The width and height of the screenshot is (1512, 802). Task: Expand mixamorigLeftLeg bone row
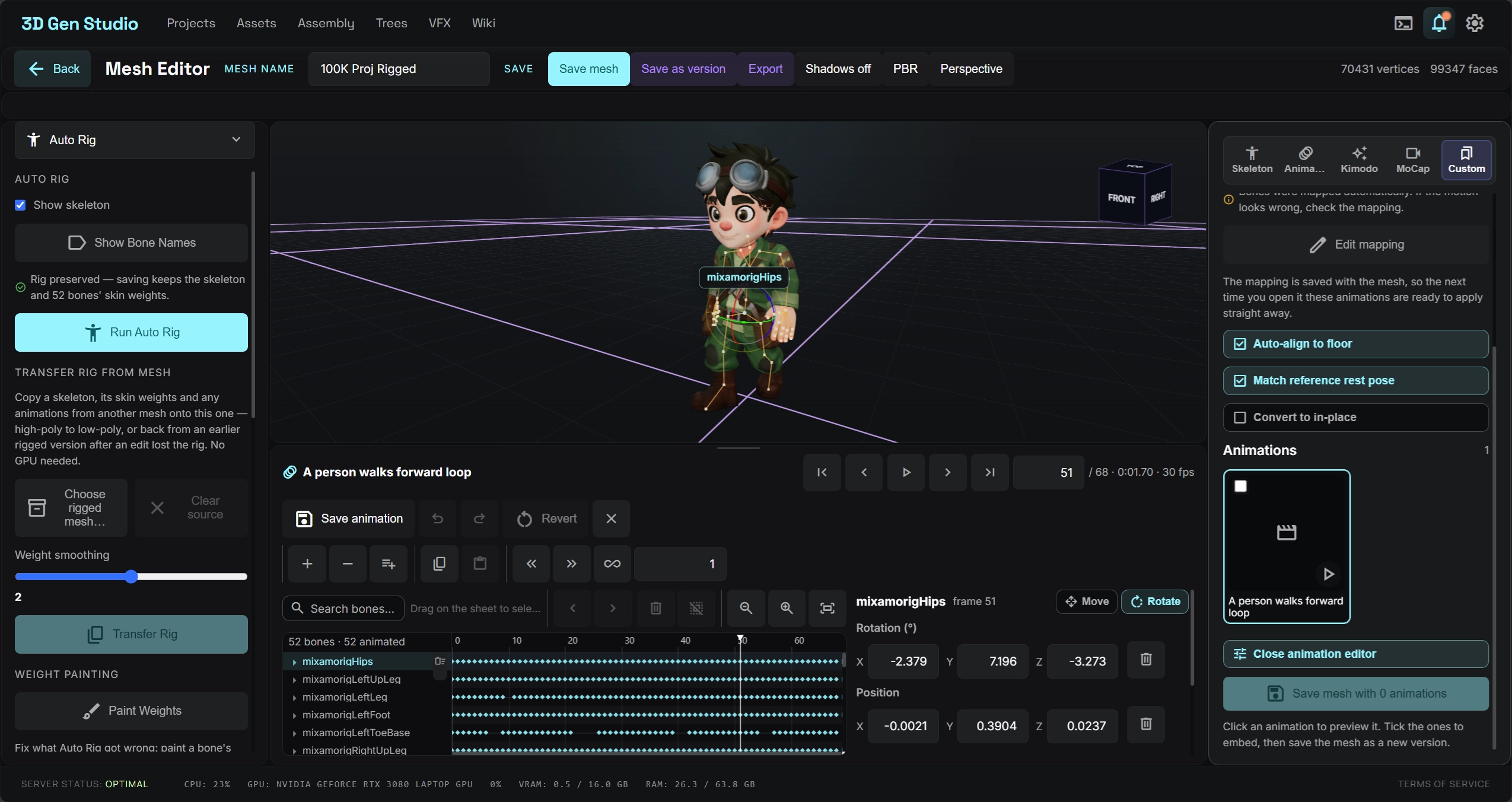pos(294,698)
